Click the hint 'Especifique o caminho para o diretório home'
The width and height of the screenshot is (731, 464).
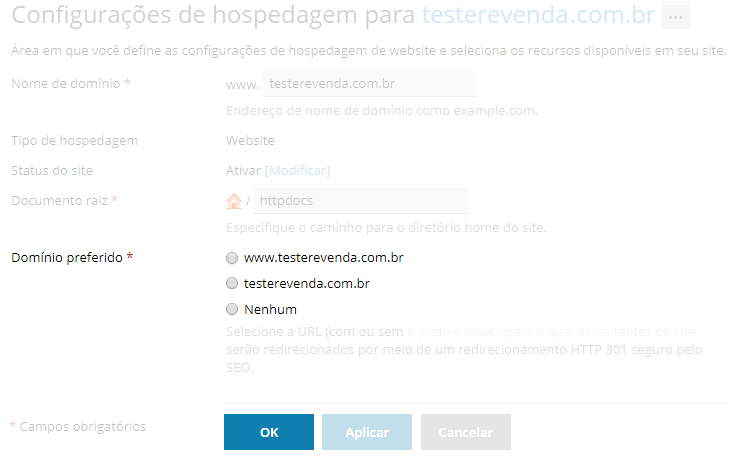tap(386, 228)
